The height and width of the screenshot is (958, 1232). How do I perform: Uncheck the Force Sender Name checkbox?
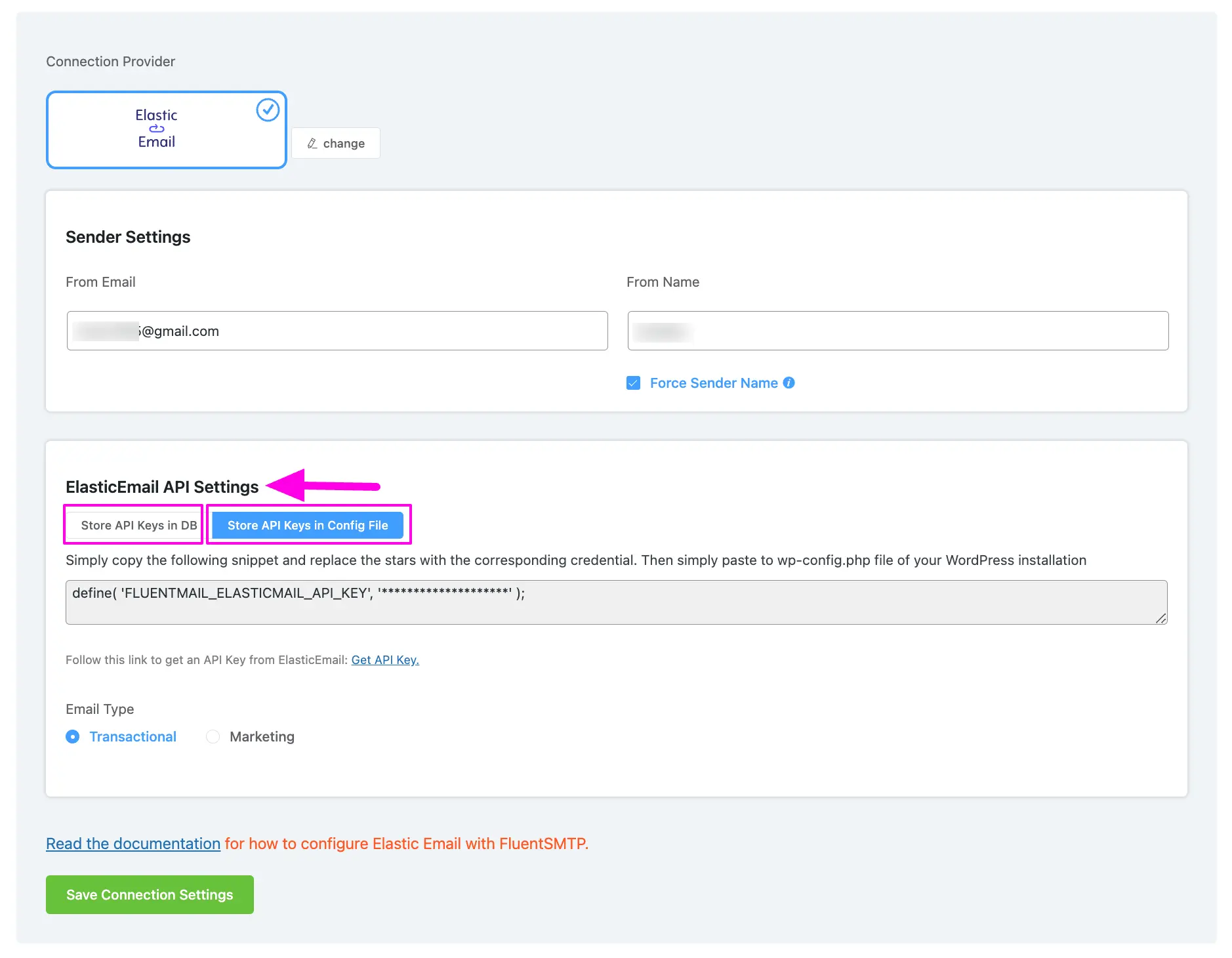pos(633,383)
